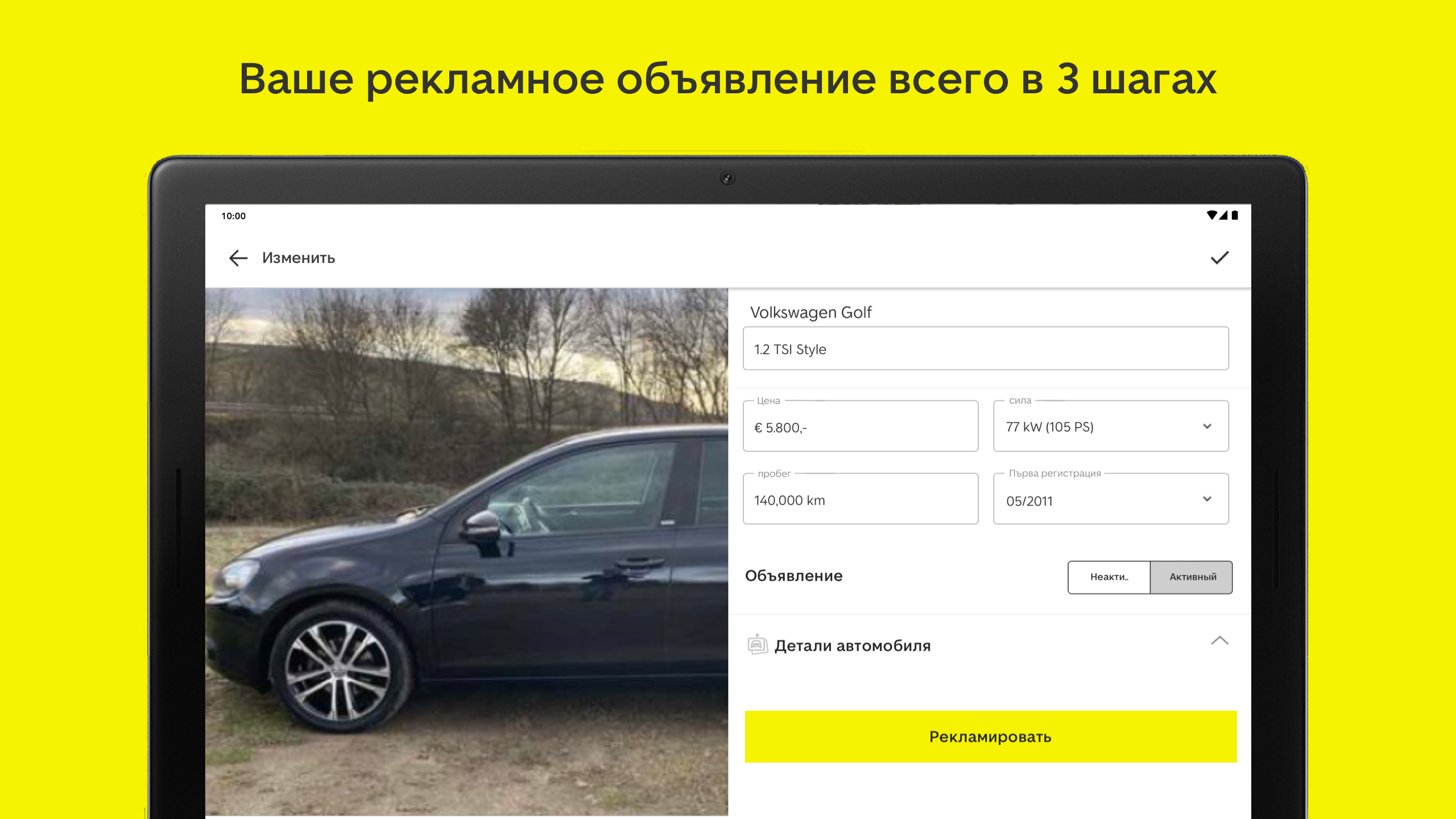Viewport: 1456px width, 819px height.
Task: Tap the cellular signal icon
Action: (1223, 215)
